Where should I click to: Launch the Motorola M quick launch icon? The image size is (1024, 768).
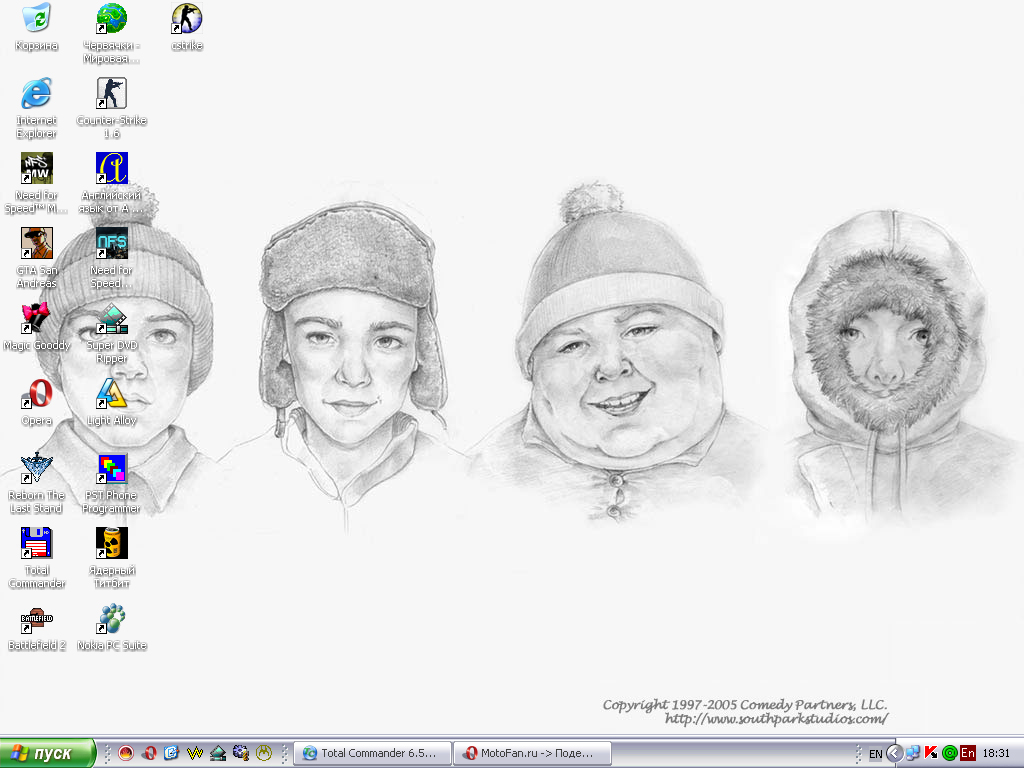tap(263, 753)
